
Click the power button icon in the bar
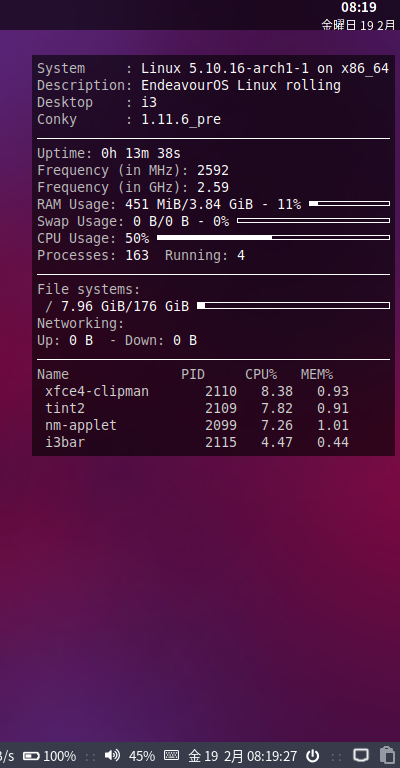click(312, 755)
